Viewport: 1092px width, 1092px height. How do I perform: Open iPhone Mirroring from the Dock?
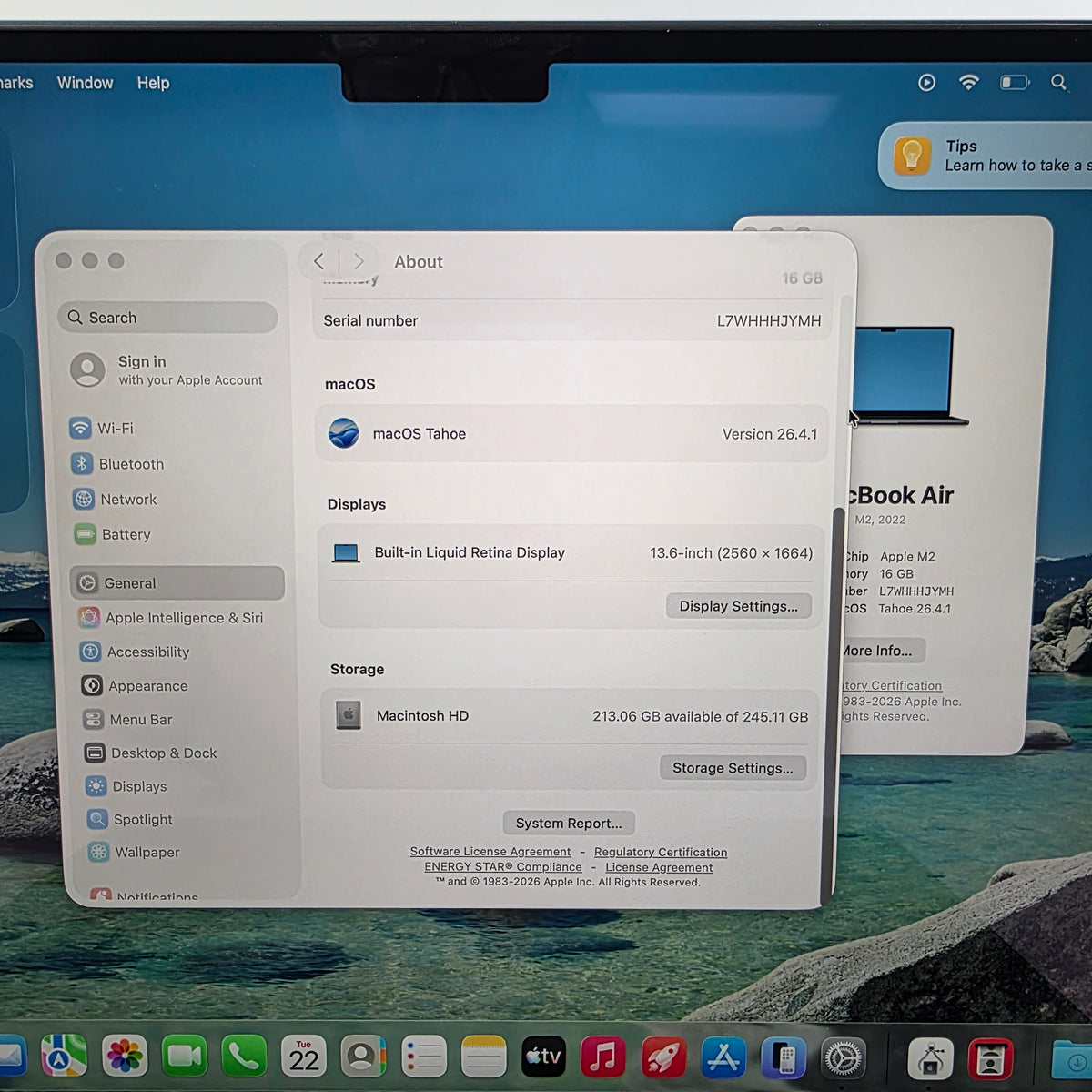pos(784,1059)
